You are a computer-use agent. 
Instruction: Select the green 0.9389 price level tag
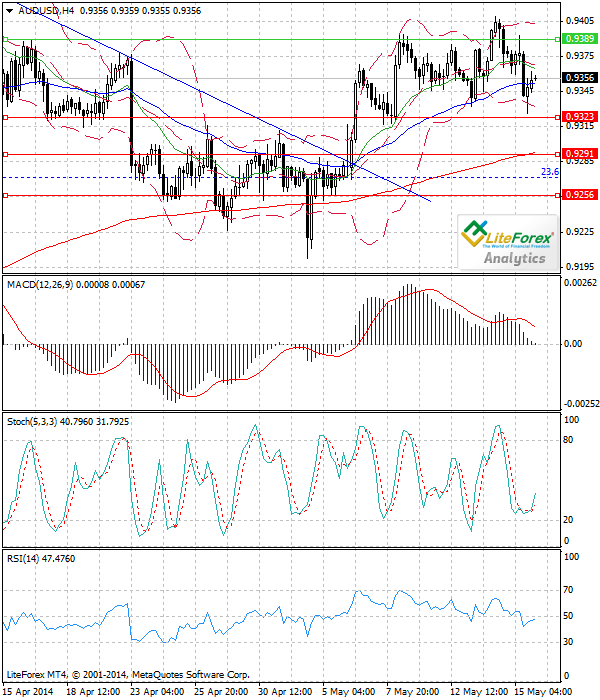click(x=580, y=38)
